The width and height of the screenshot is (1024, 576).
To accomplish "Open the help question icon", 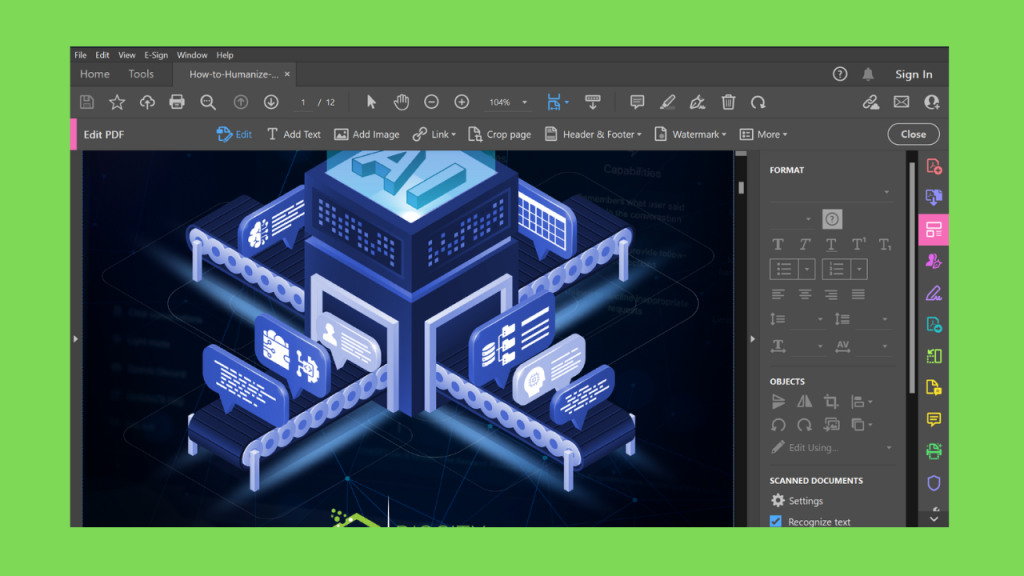I will click(840, 74).
